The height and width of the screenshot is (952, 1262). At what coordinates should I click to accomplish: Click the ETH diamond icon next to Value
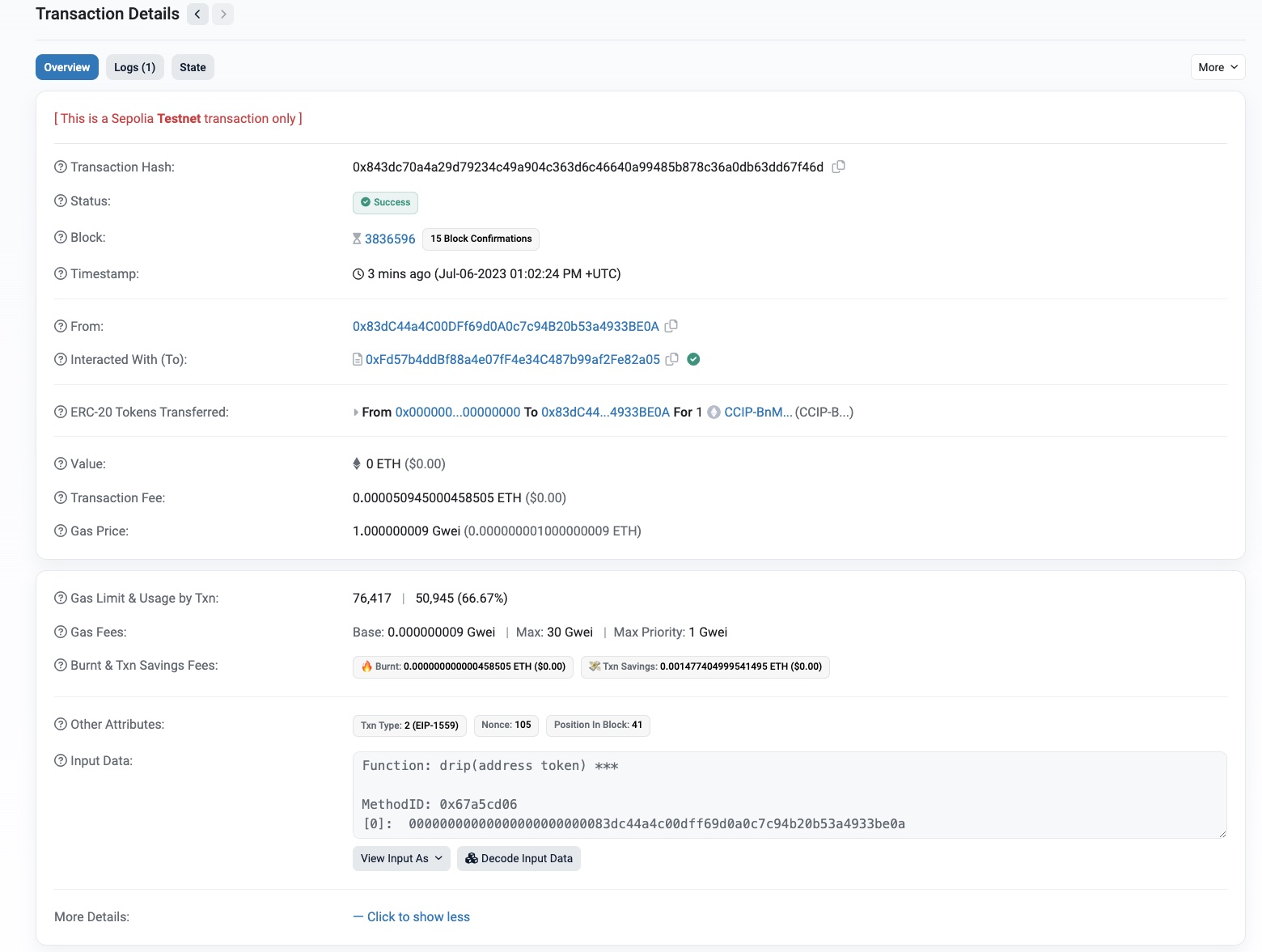[x=357, y=463]
